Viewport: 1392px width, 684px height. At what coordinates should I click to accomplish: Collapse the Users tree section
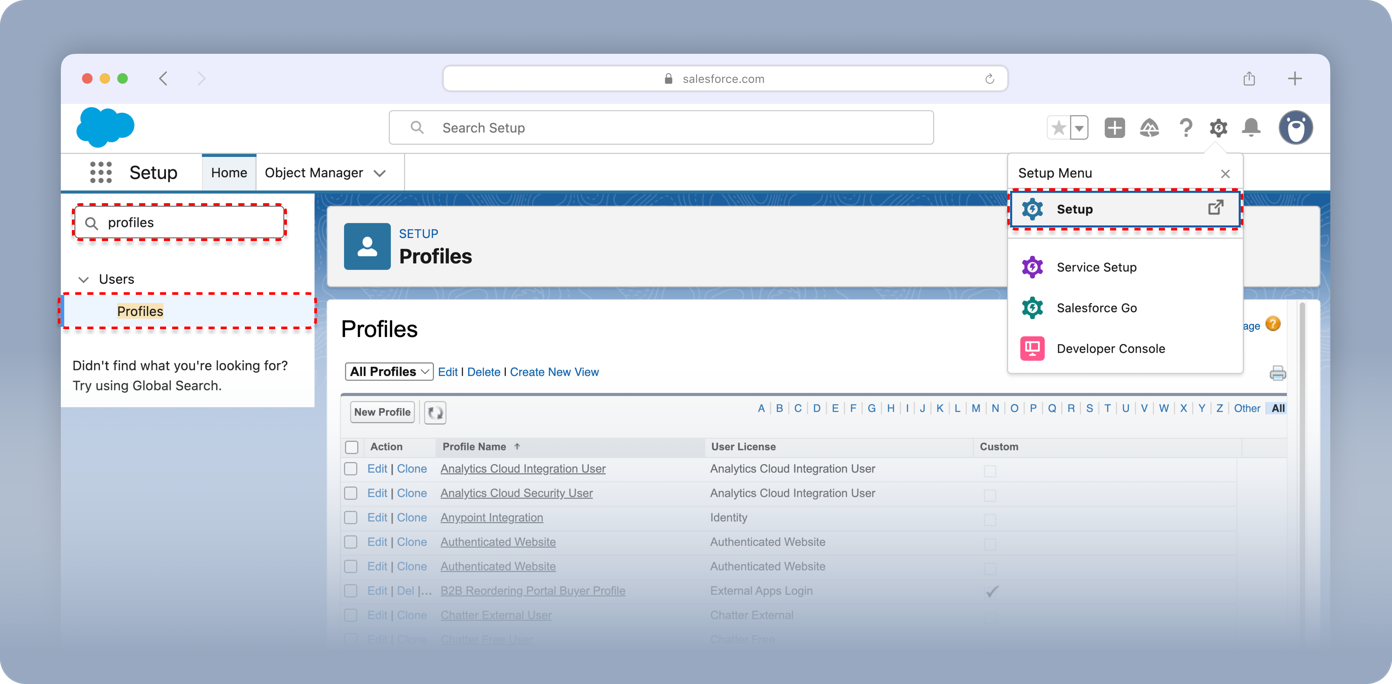click(84, 280)
